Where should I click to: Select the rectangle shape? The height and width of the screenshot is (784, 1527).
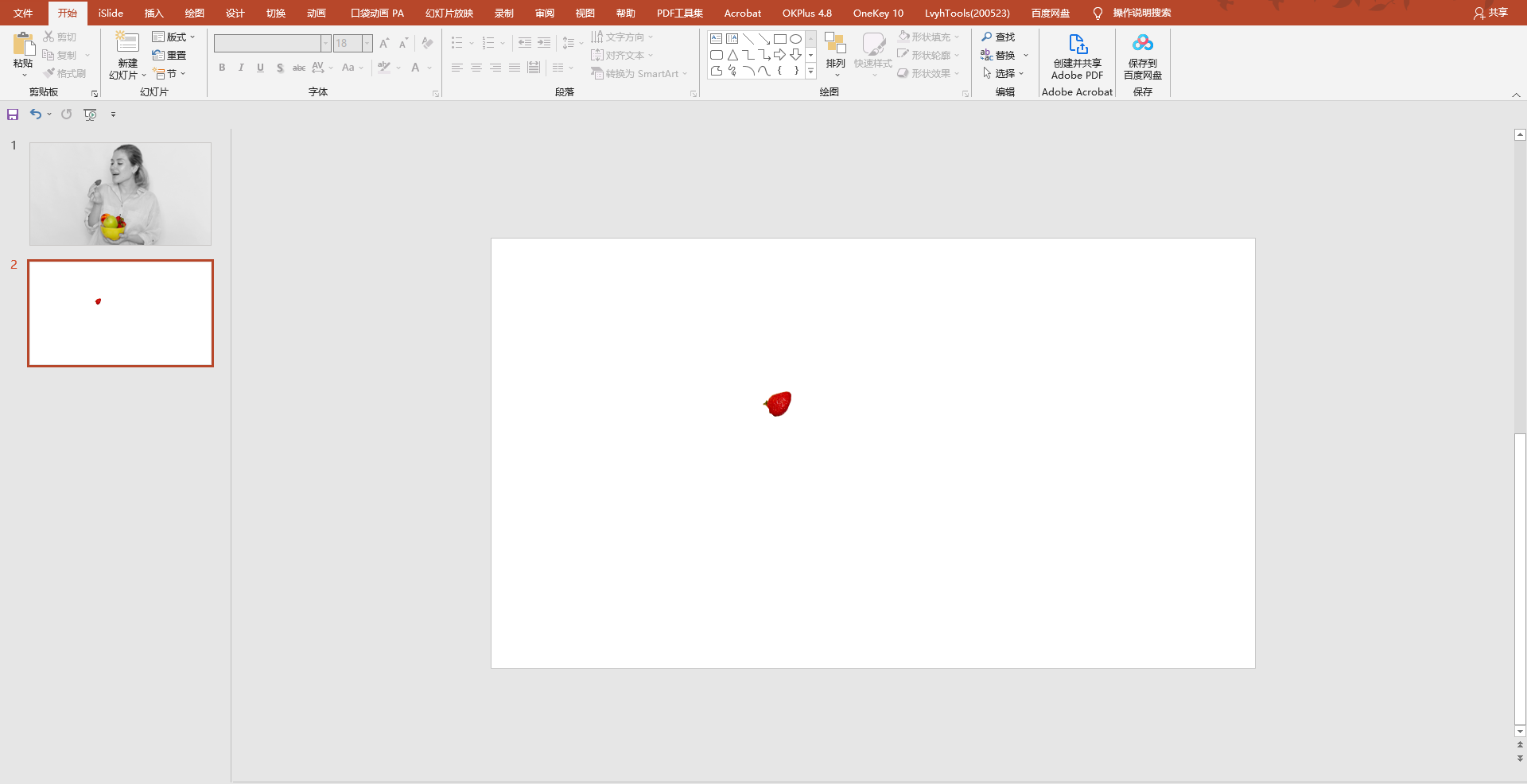[780, 39]
